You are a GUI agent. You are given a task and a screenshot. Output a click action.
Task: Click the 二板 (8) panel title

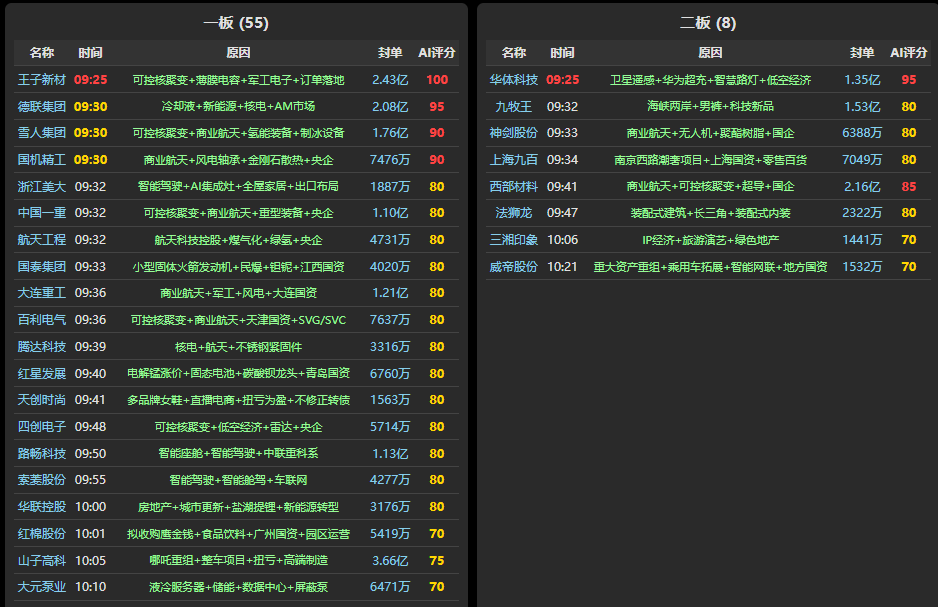[707, 23]
